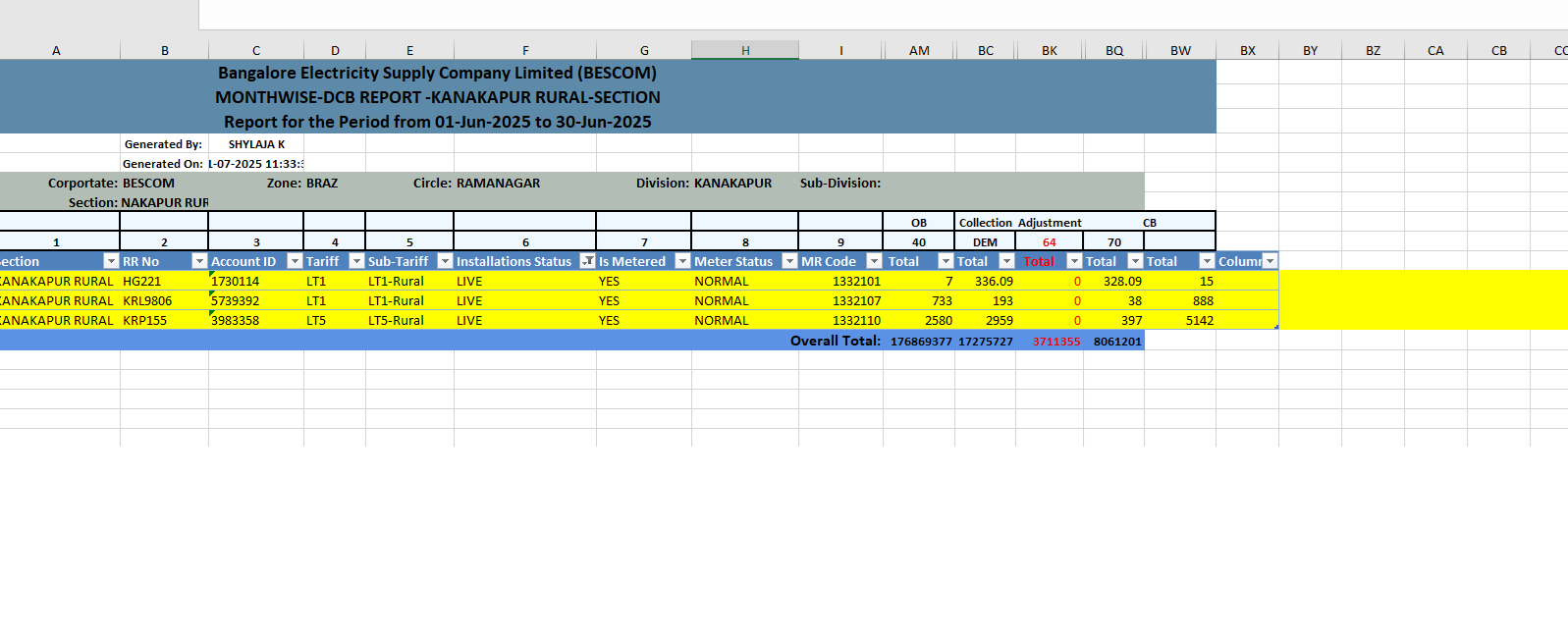Image resolution: width=1568 pixels, height=636 pixels.
Task: Select the SHYLAJA K cell
Action: click(256, 144)
